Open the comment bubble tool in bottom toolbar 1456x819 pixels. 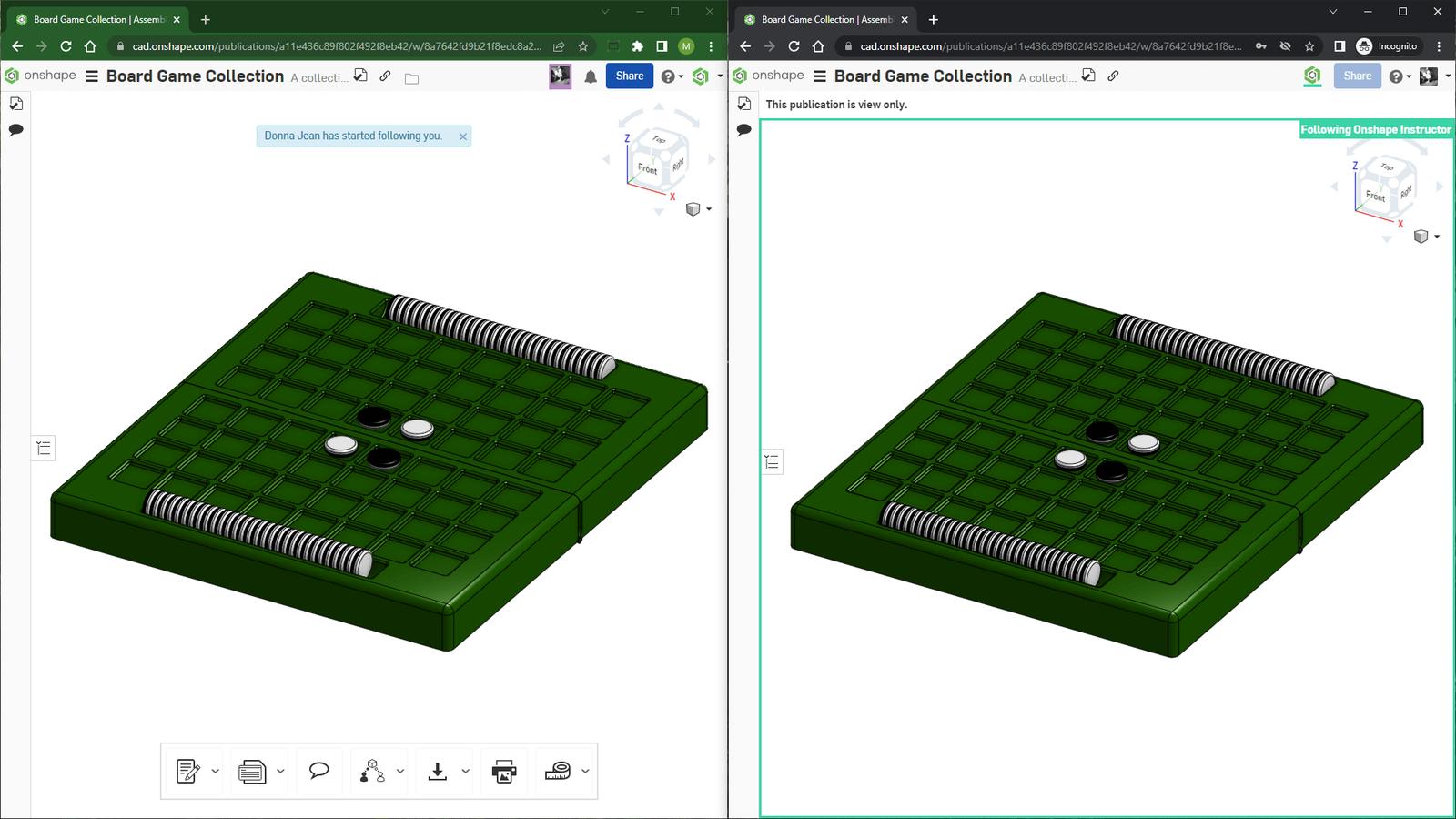click(x=318, y=771)
